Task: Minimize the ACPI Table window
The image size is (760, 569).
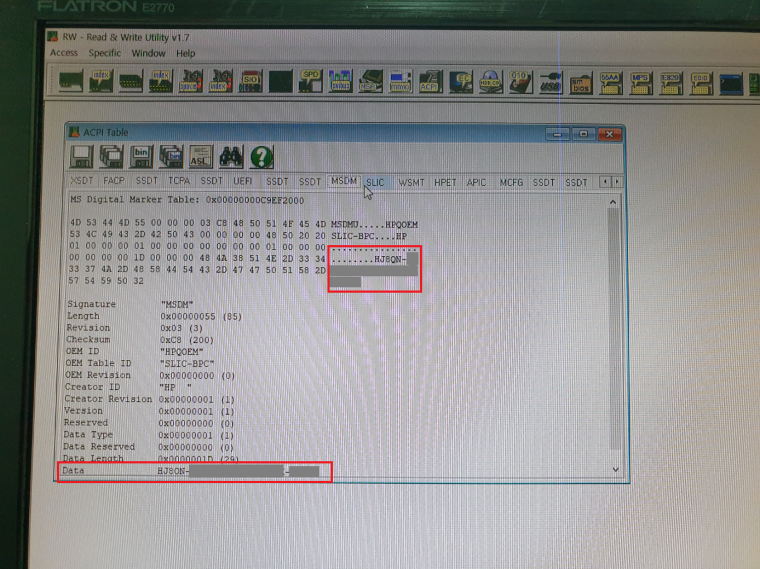Action: (x=557, y=133)
